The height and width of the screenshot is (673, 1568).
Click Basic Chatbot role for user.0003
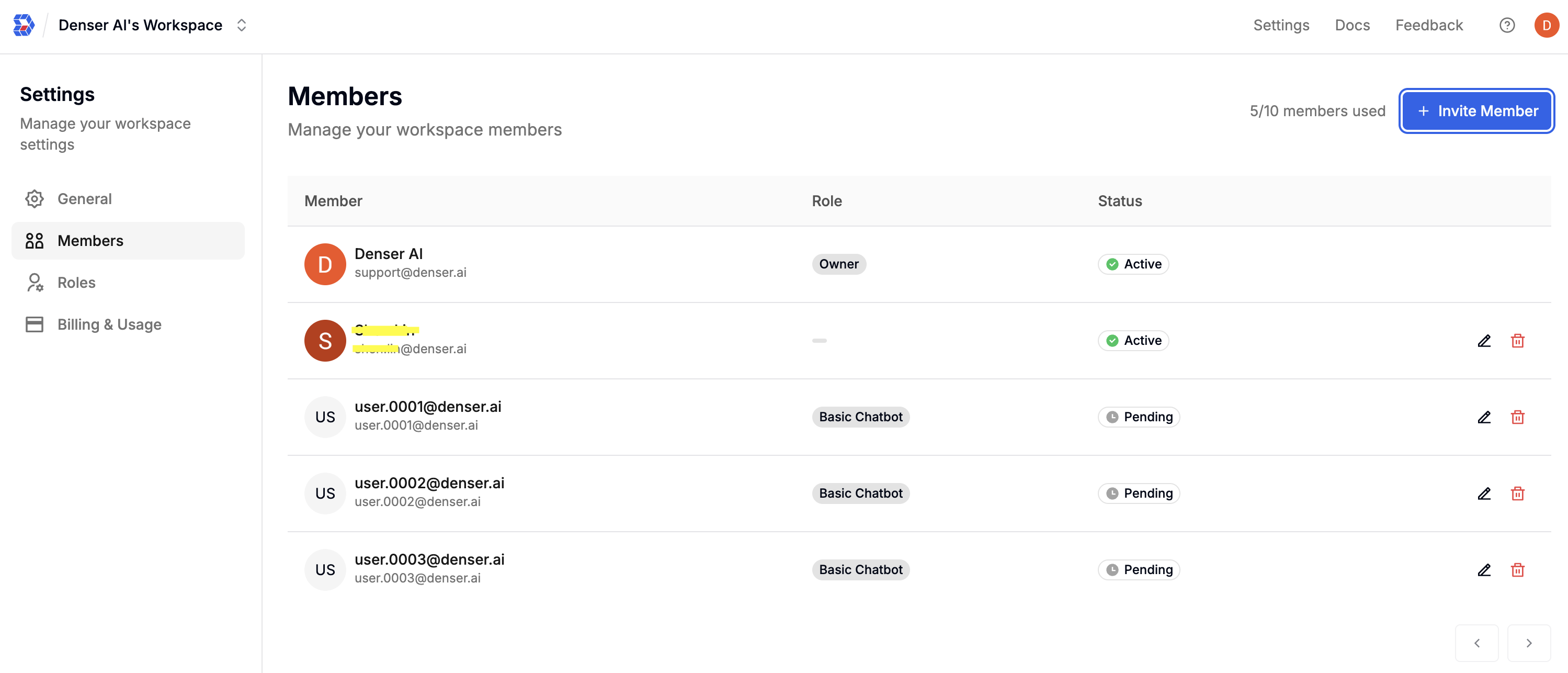point(860,570)
